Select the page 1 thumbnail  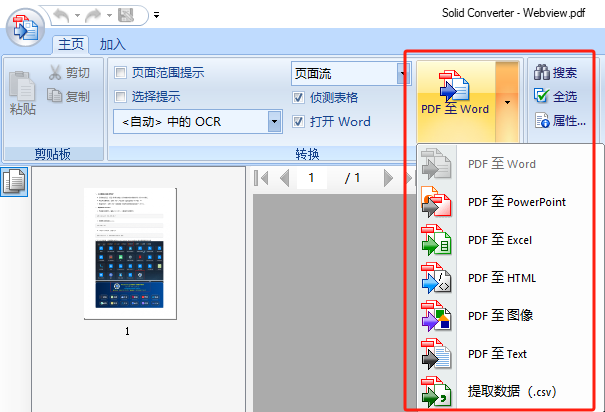tap(130, 254)
